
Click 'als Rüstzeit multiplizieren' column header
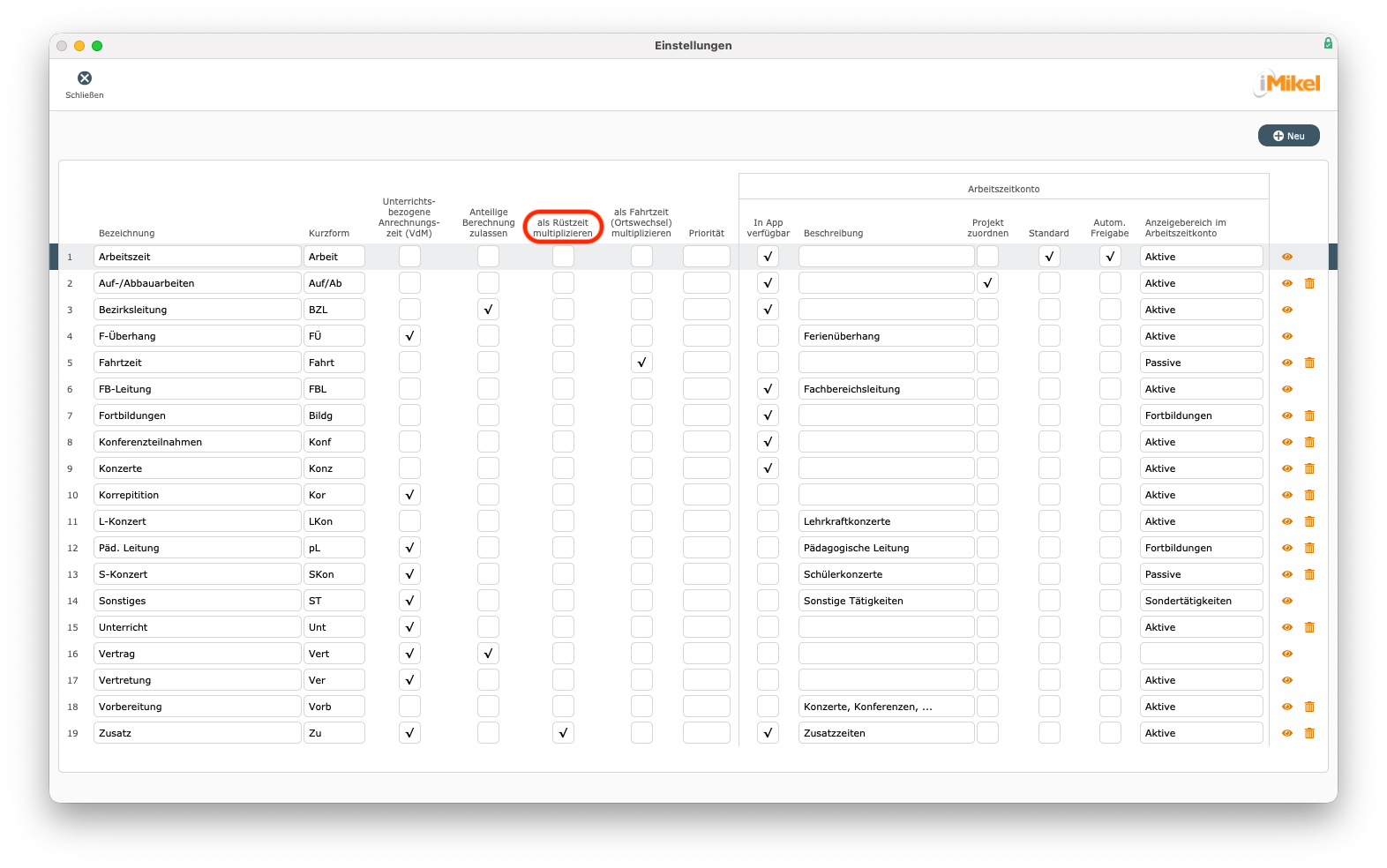563,228
